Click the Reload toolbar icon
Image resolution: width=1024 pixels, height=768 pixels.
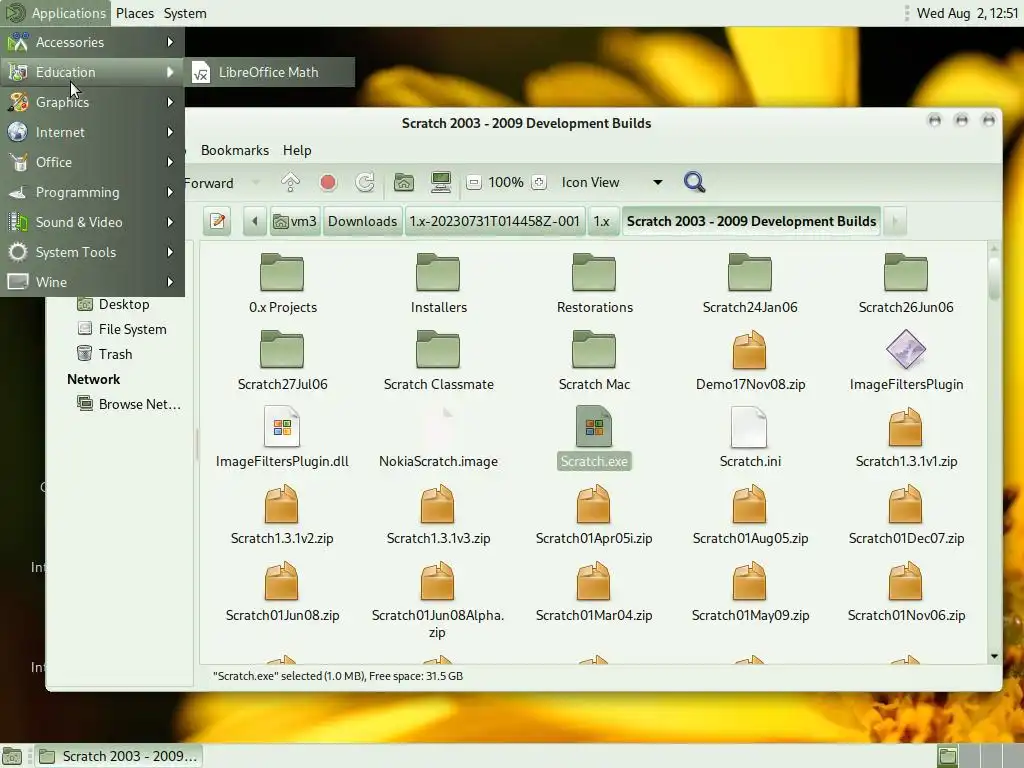coord(364,182)
